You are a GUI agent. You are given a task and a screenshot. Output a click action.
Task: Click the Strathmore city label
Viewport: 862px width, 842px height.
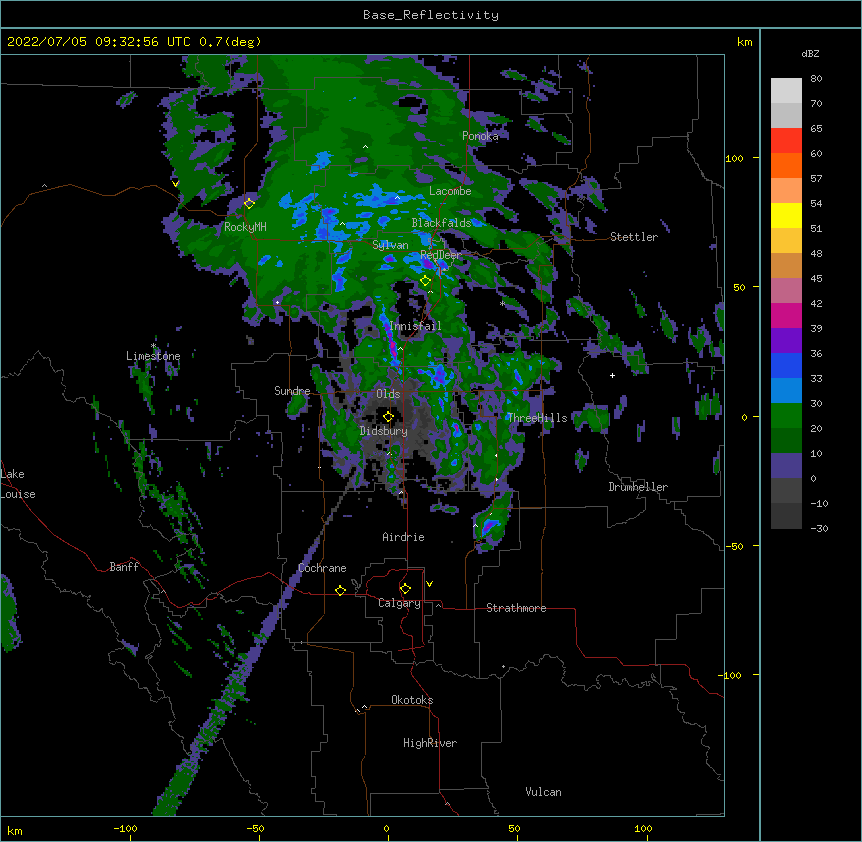point(516,608)
